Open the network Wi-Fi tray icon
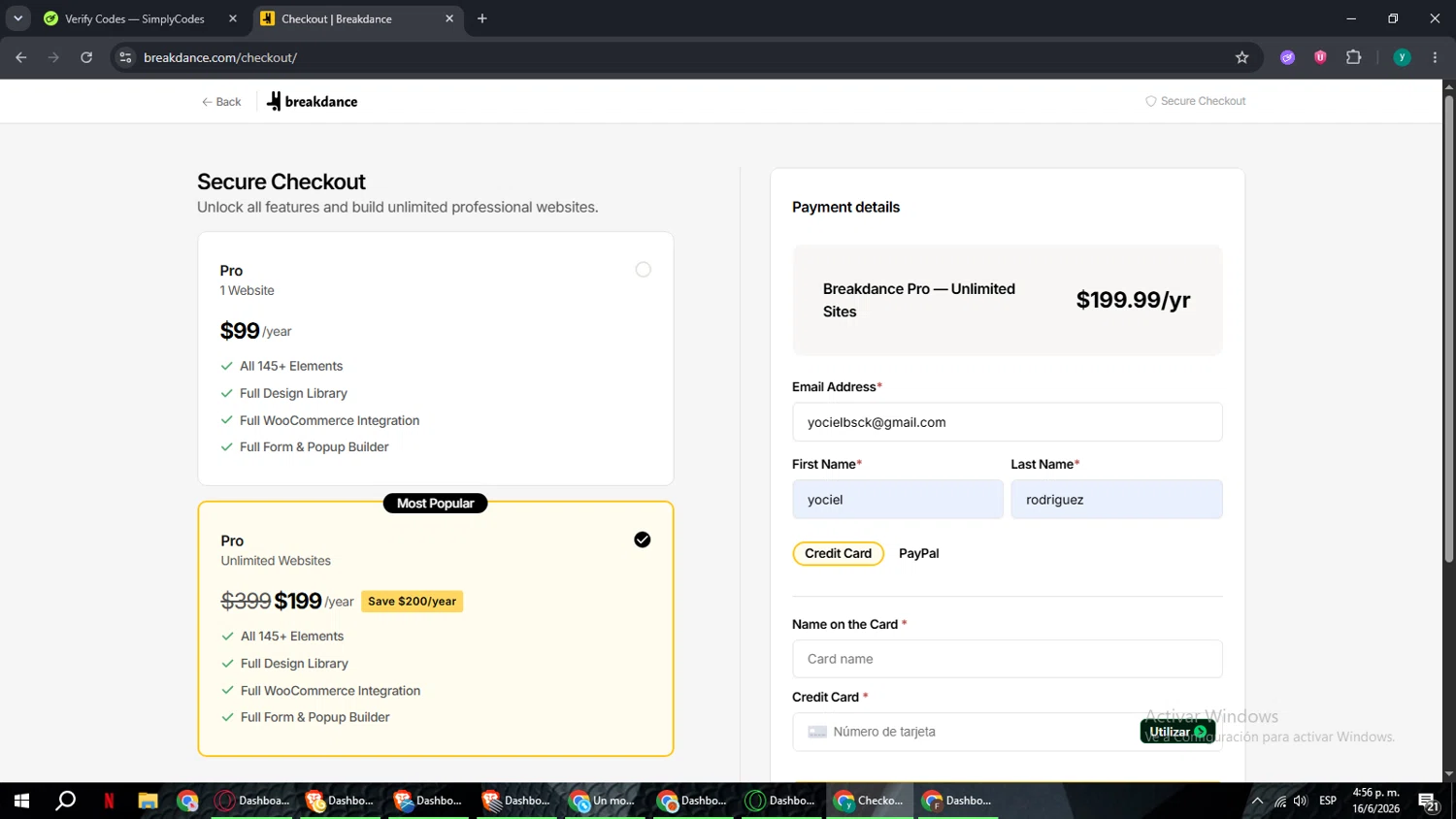The image size is (1456, 819). tap(1280, 801)
